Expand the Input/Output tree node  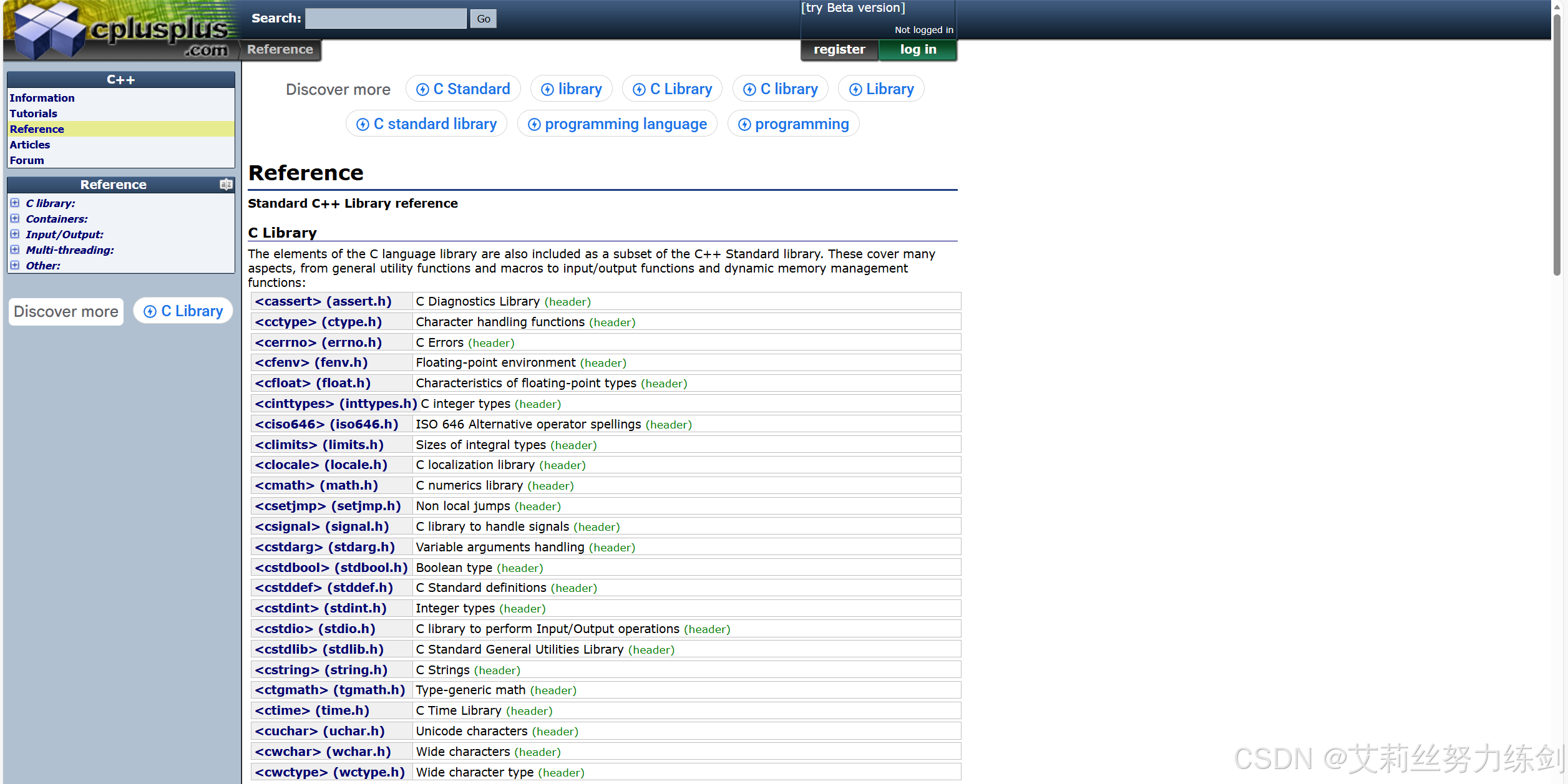pyautogui.click(x=15, y=234)
